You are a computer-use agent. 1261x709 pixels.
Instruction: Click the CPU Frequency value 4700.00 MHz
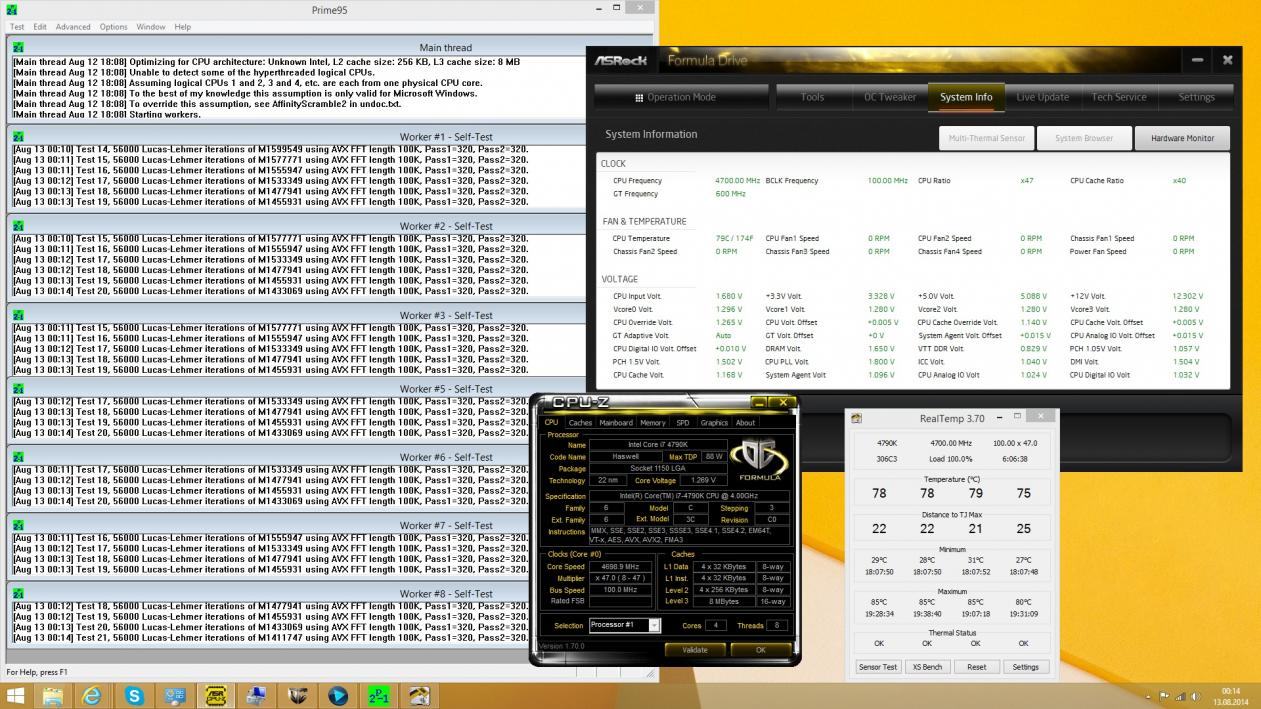738,181
